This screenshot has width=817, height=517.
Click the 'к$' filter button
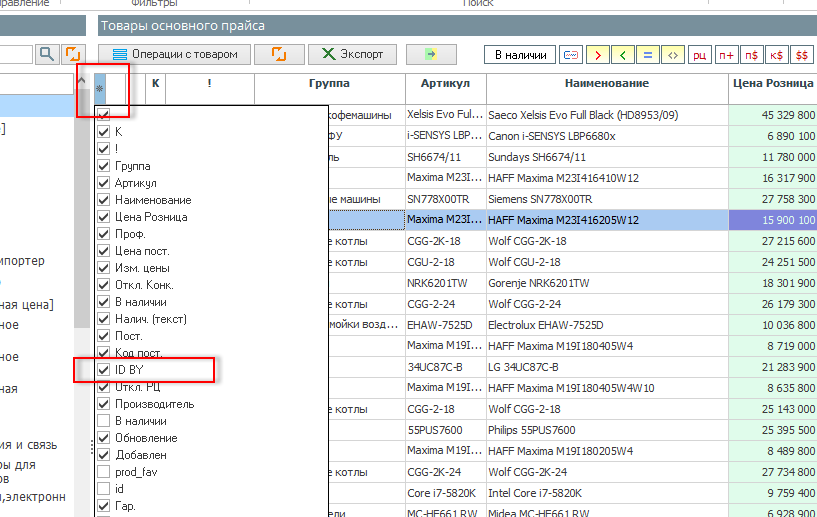[776, 55]
